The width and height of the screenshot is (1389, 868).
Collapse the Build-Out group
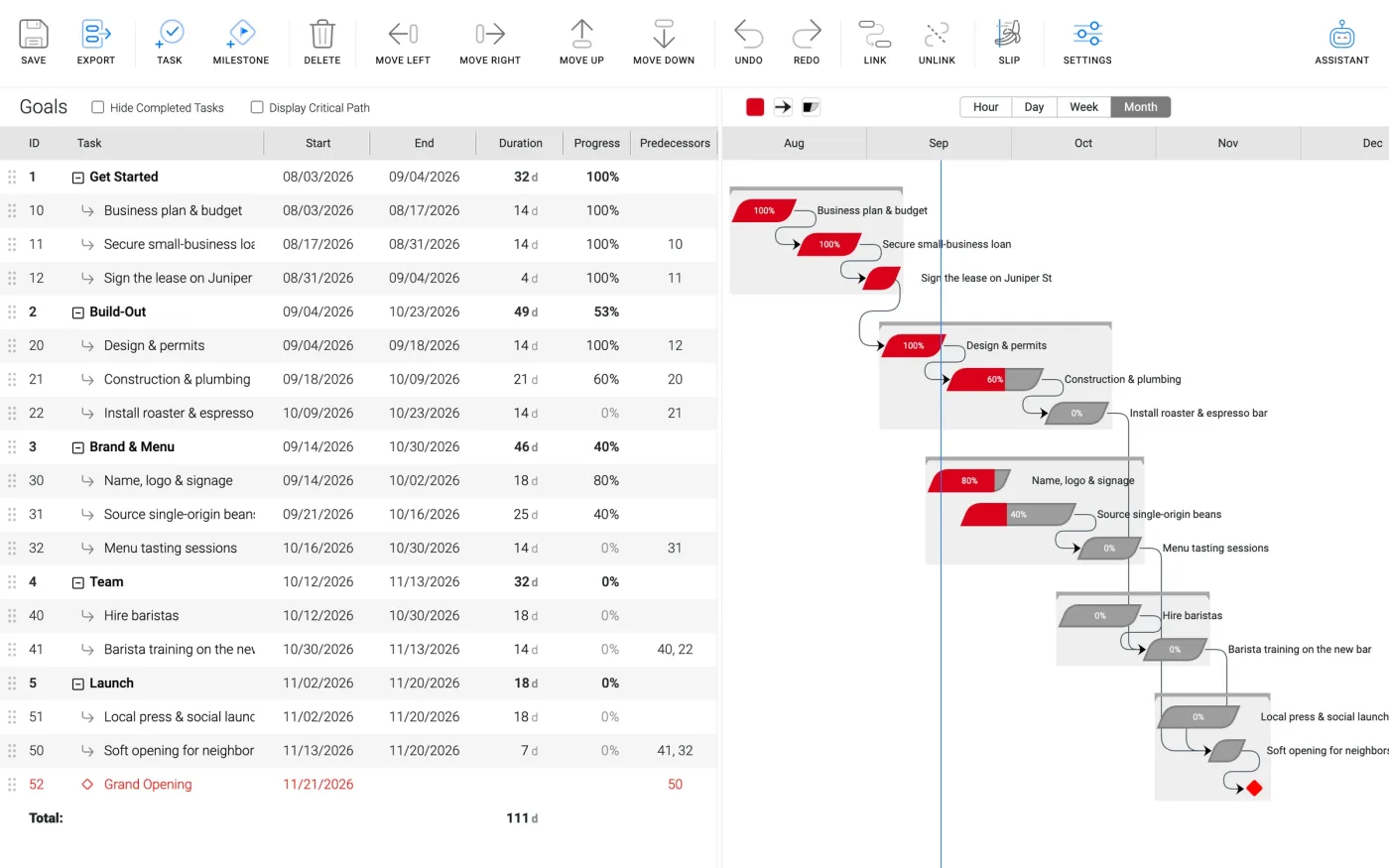77,312
